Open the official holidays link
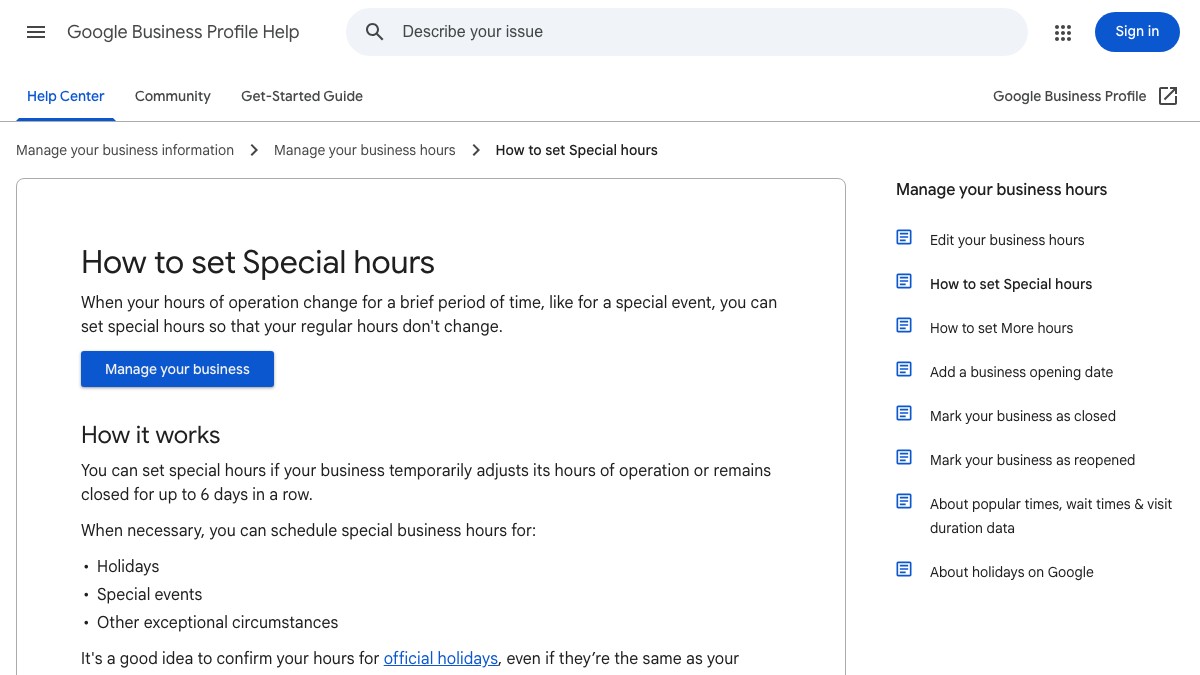This screenshot has height=675, width=1200. click(441, 658)
